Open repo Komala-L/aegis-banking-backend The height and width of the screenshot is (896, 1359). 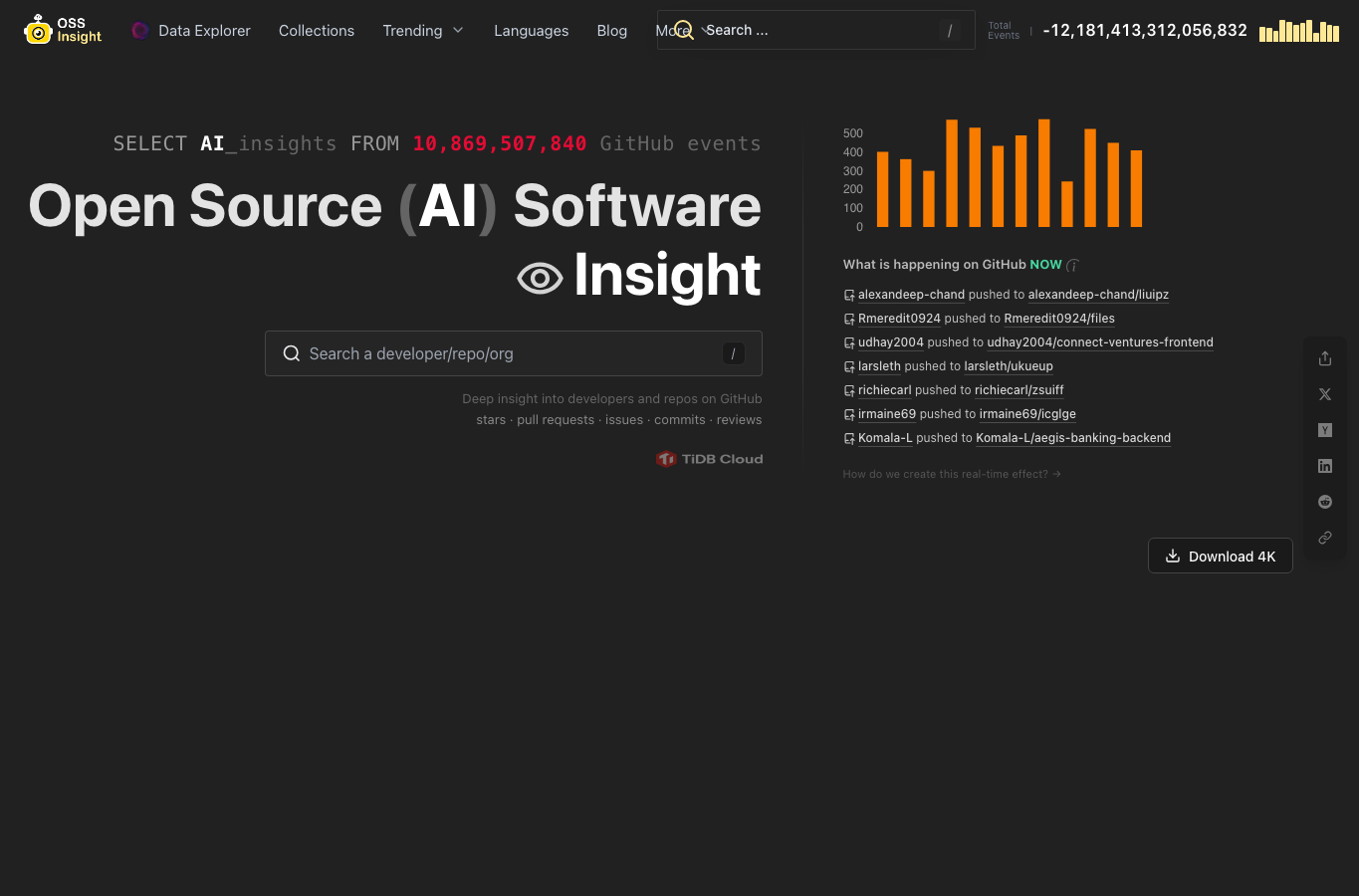[x=1073, y=438]
